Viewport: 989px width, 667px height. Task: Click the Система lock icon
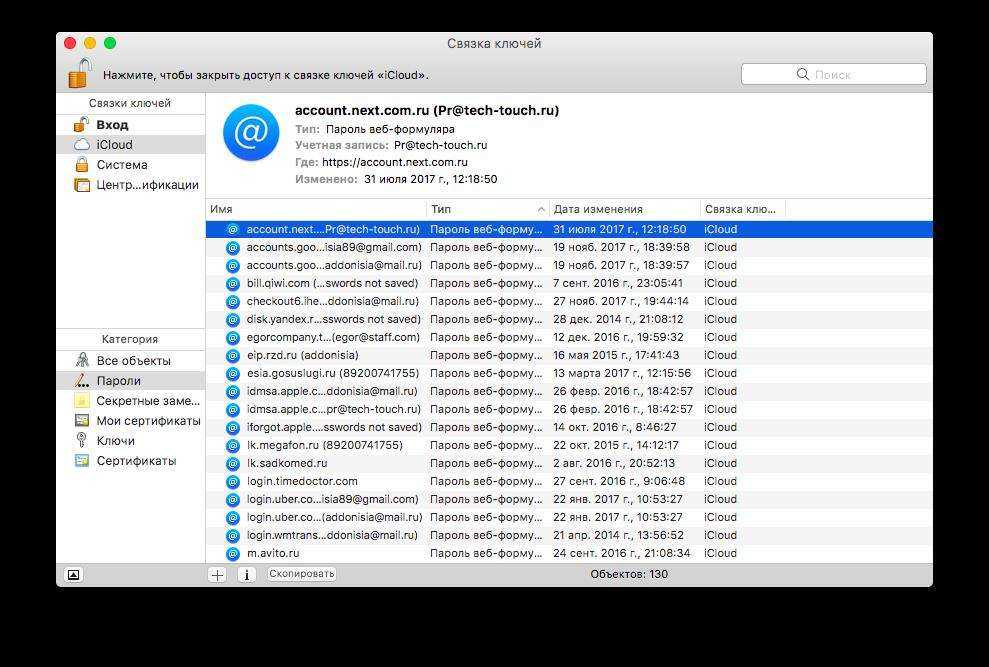tap(82, 165)
